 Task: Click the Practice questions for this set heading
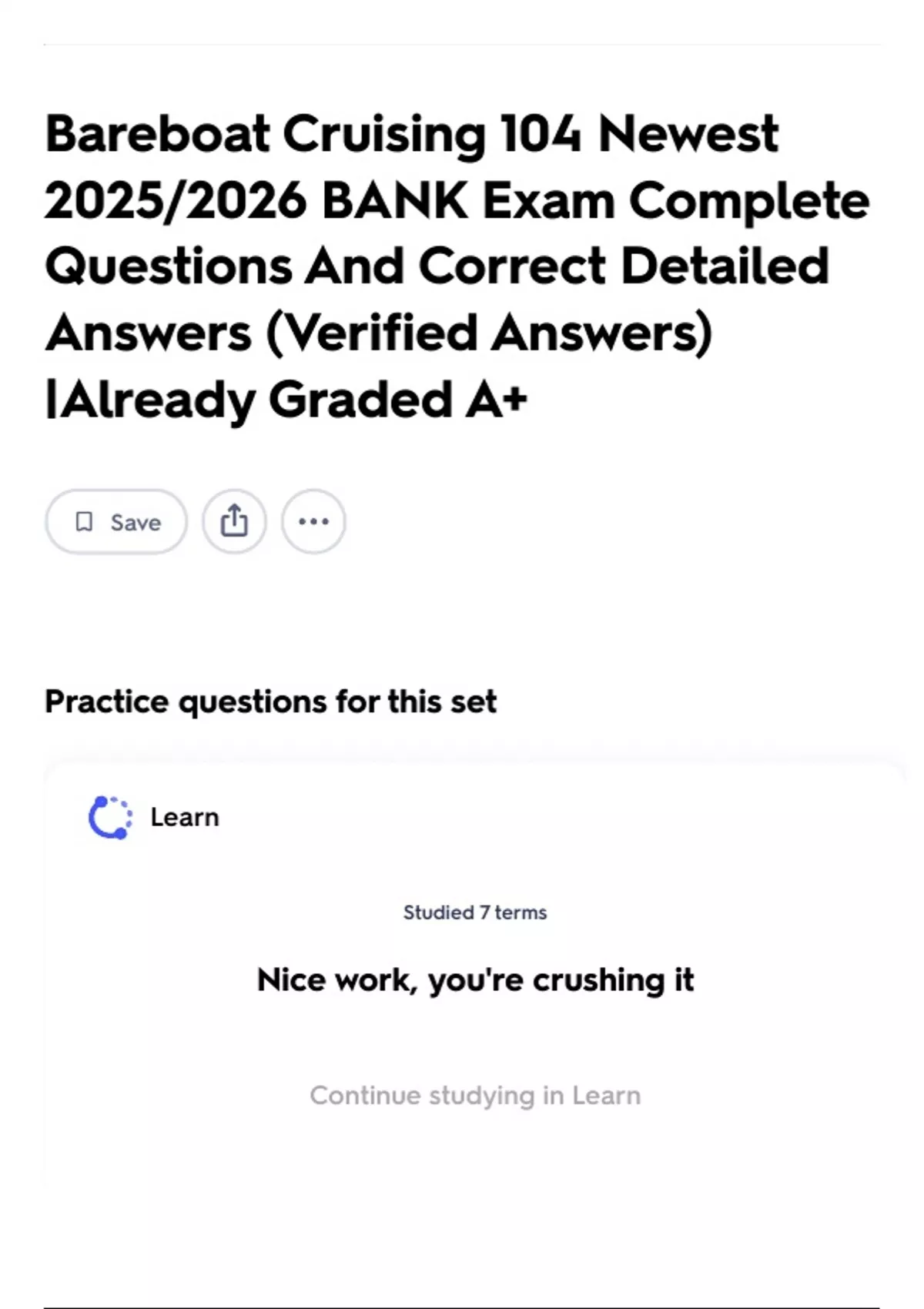(270, 701)
